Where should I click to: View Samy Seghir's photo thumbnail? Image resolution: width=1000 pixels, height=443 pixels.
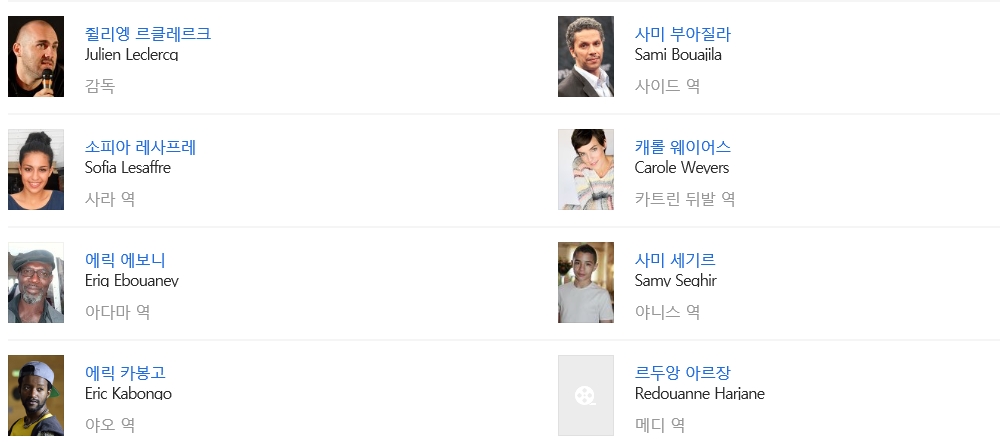coord(586,283)
